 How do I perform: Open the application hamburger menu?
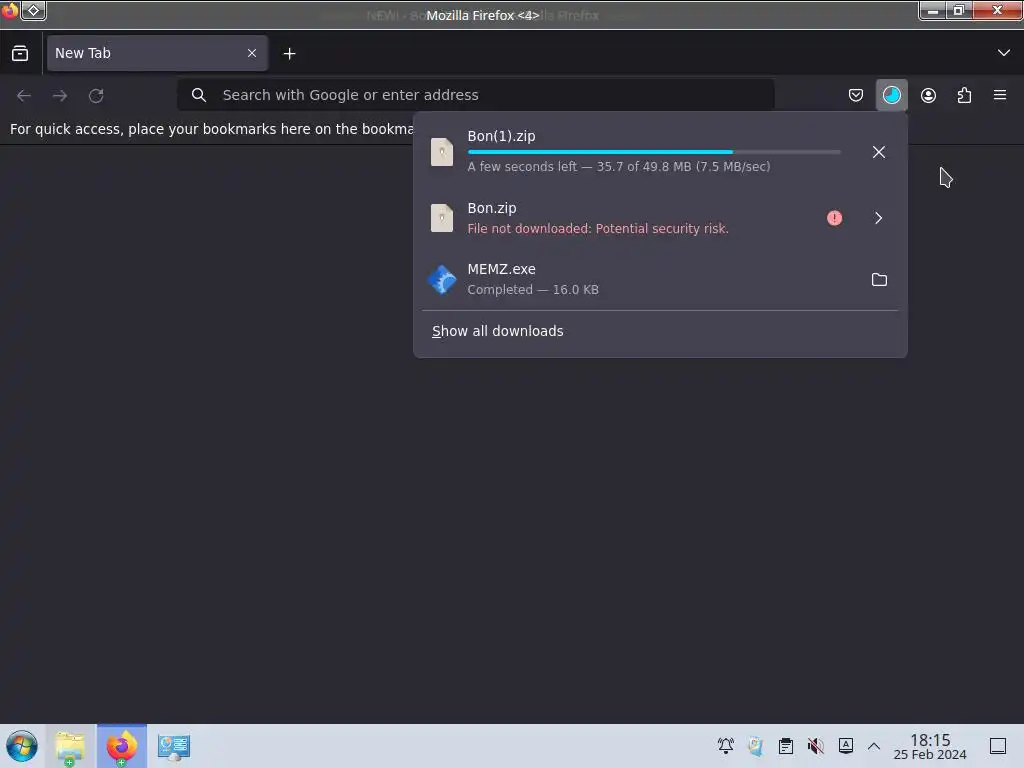(999, 95)
